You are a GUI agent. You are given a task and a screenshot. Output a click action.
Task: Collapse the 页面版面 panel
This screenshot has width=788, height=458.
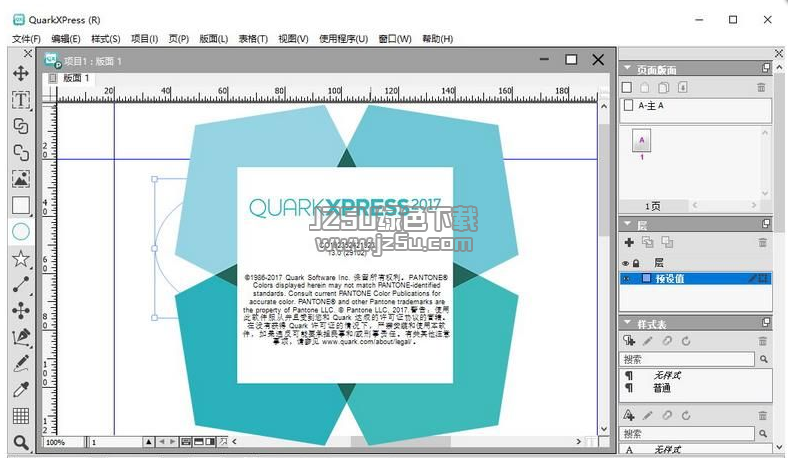[627, 67]
